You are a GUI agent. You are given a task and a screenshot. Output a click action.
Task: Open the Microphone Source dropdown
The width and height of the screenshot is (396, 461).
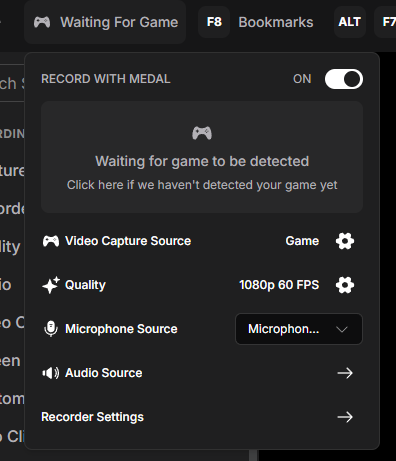[299, 329]
